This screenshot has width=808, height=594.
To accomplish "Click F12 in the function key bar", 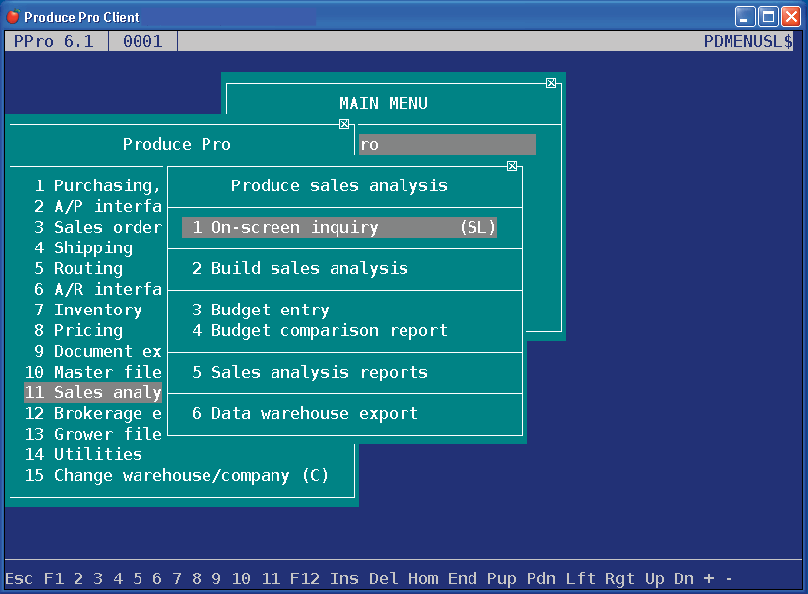I will point(305,579).
